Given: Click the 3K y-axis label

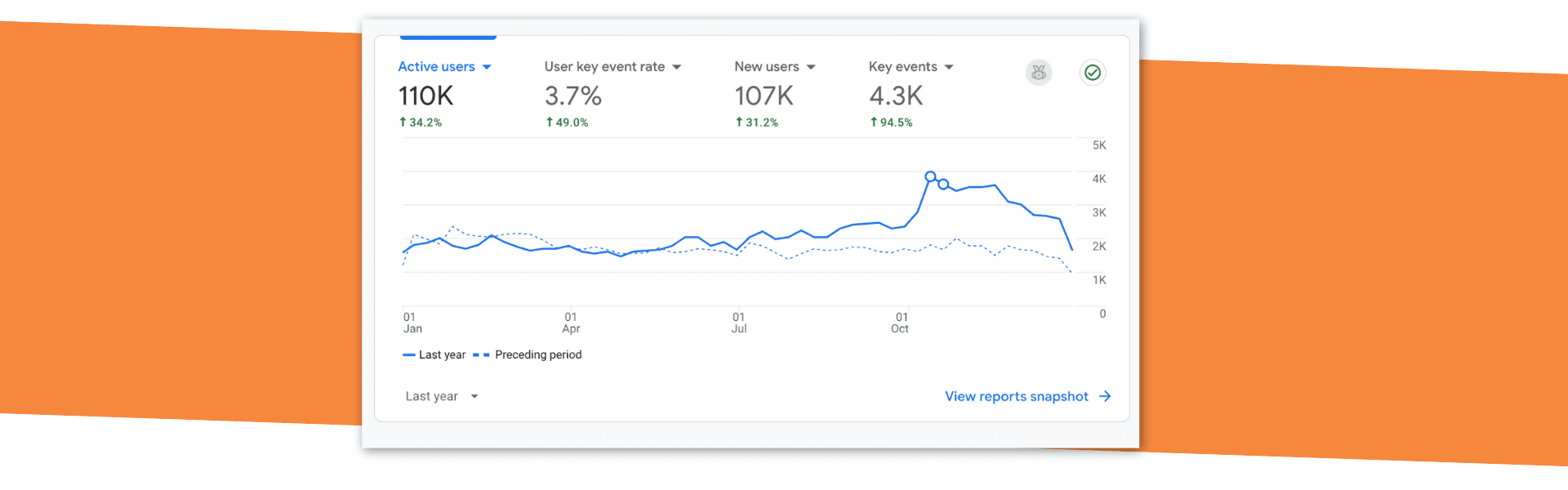Looking at the screenshot, I should pyautogui.click(x=1099, y=212).
